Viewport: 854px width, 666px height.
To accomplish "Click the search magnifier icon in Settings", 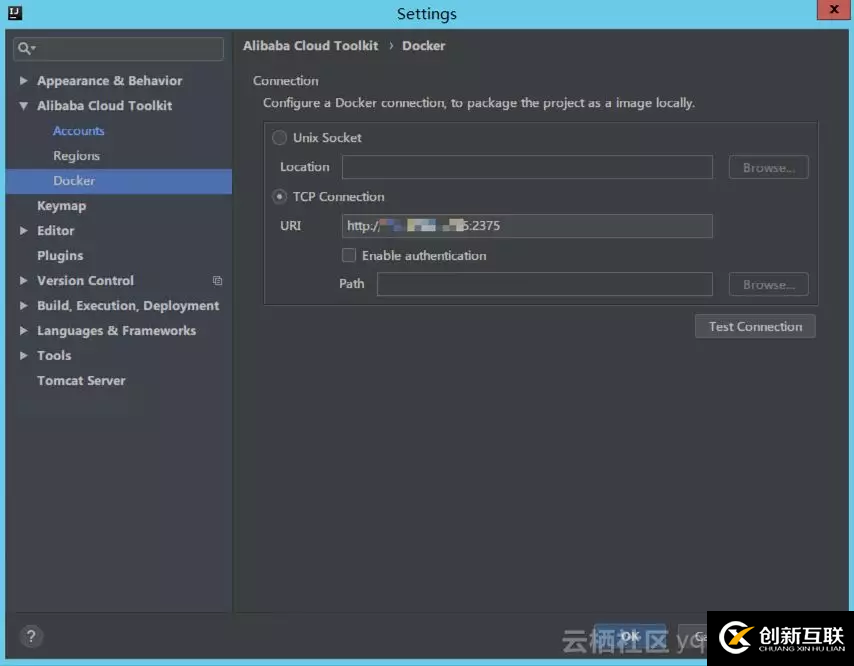I will [25, 48].
